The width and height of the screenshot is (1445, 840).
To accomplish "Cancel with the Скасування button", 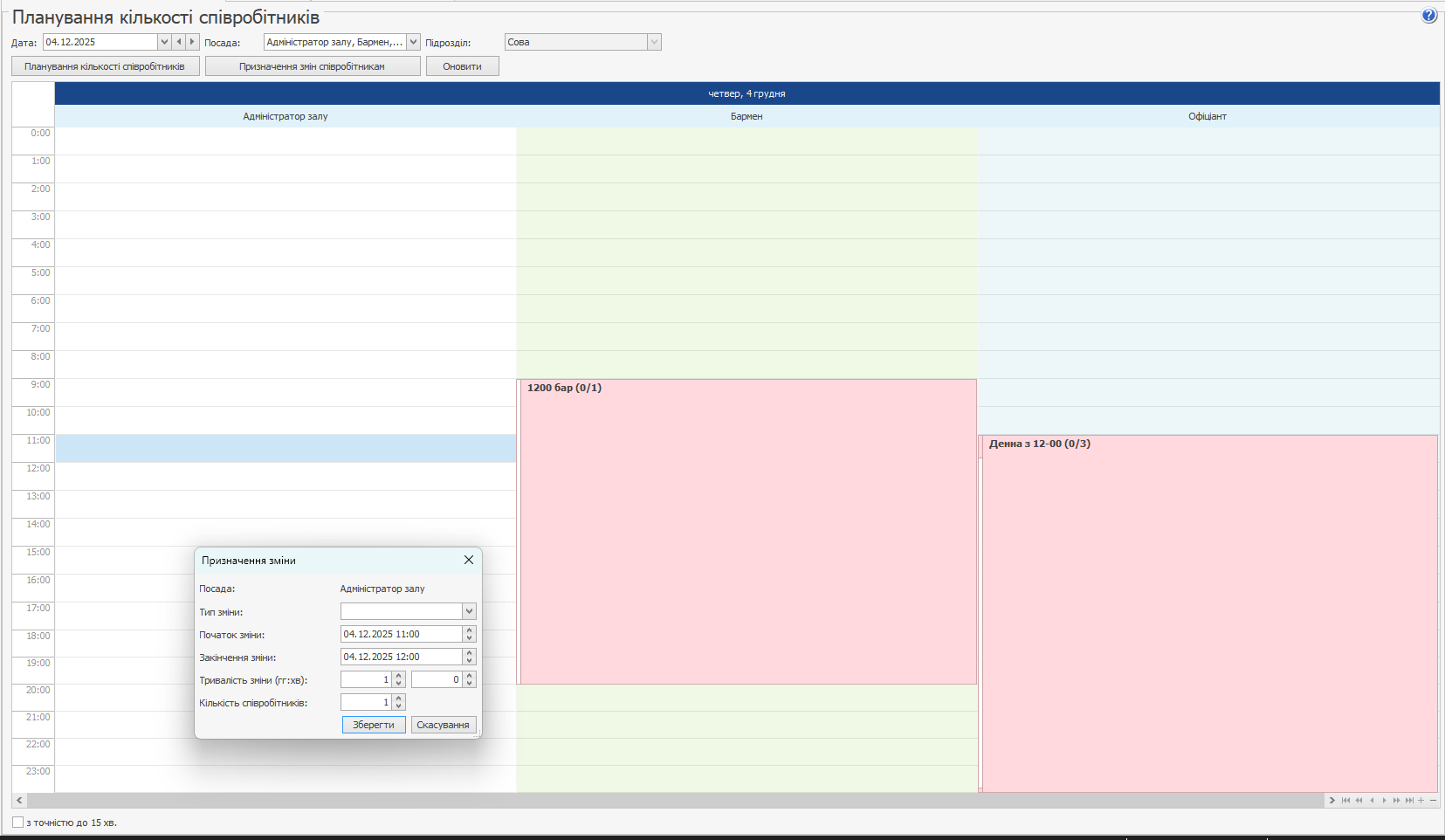I will click(443, 725).
